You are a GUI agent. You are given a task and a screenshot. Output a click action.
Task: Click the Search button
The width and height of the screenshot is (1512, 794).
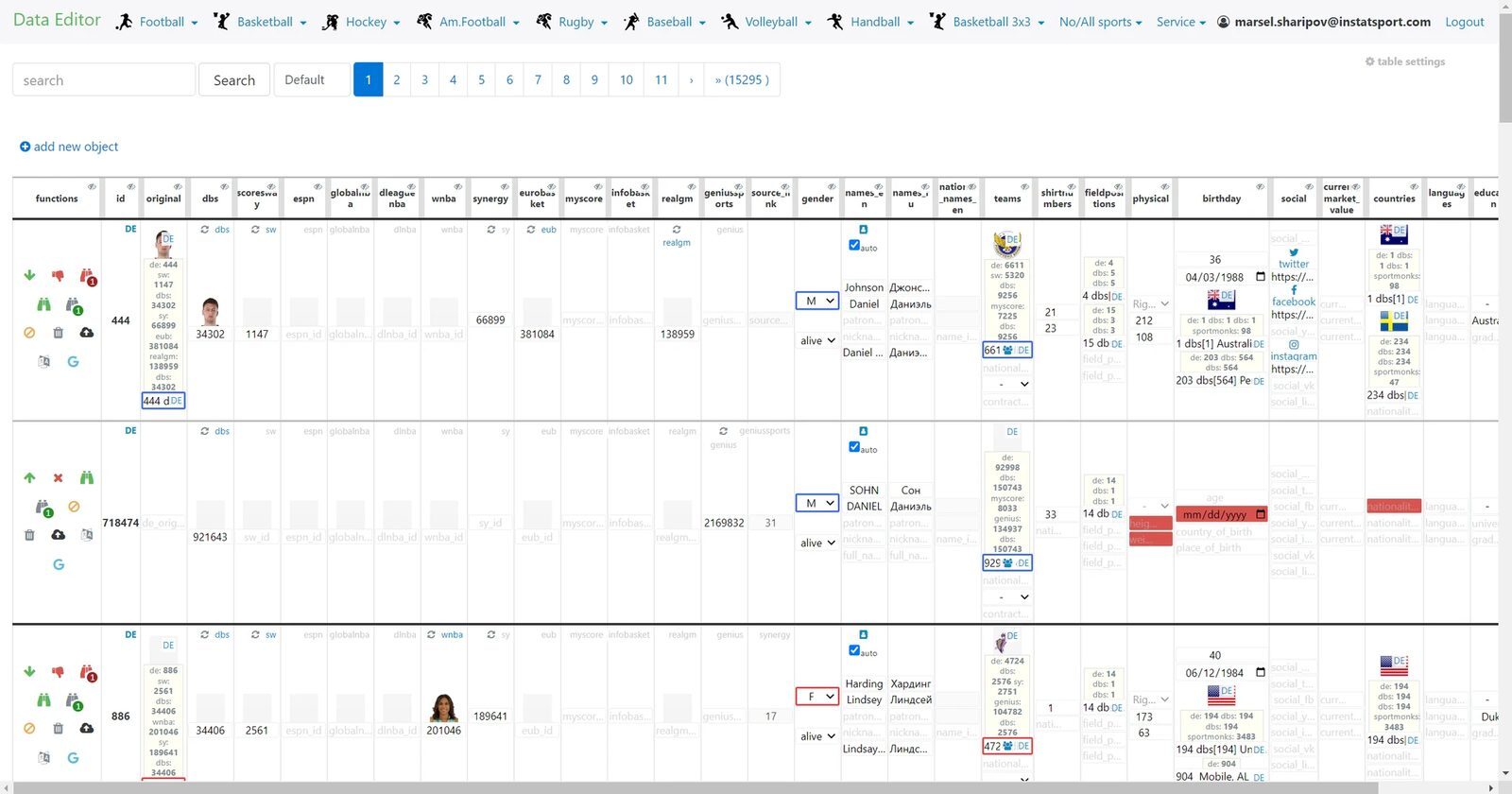click(x=234, y=80)
